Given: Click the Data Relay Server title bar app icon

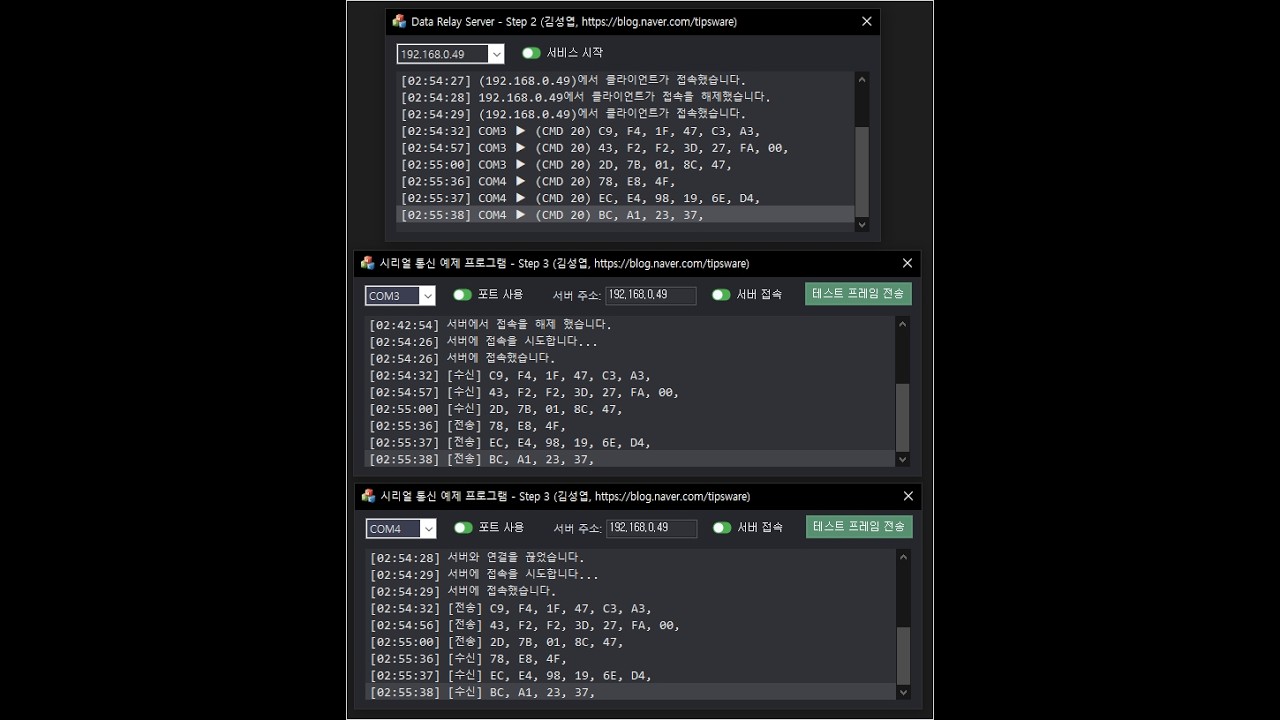Looking at the screenshot, I should (x=400, y=21).
